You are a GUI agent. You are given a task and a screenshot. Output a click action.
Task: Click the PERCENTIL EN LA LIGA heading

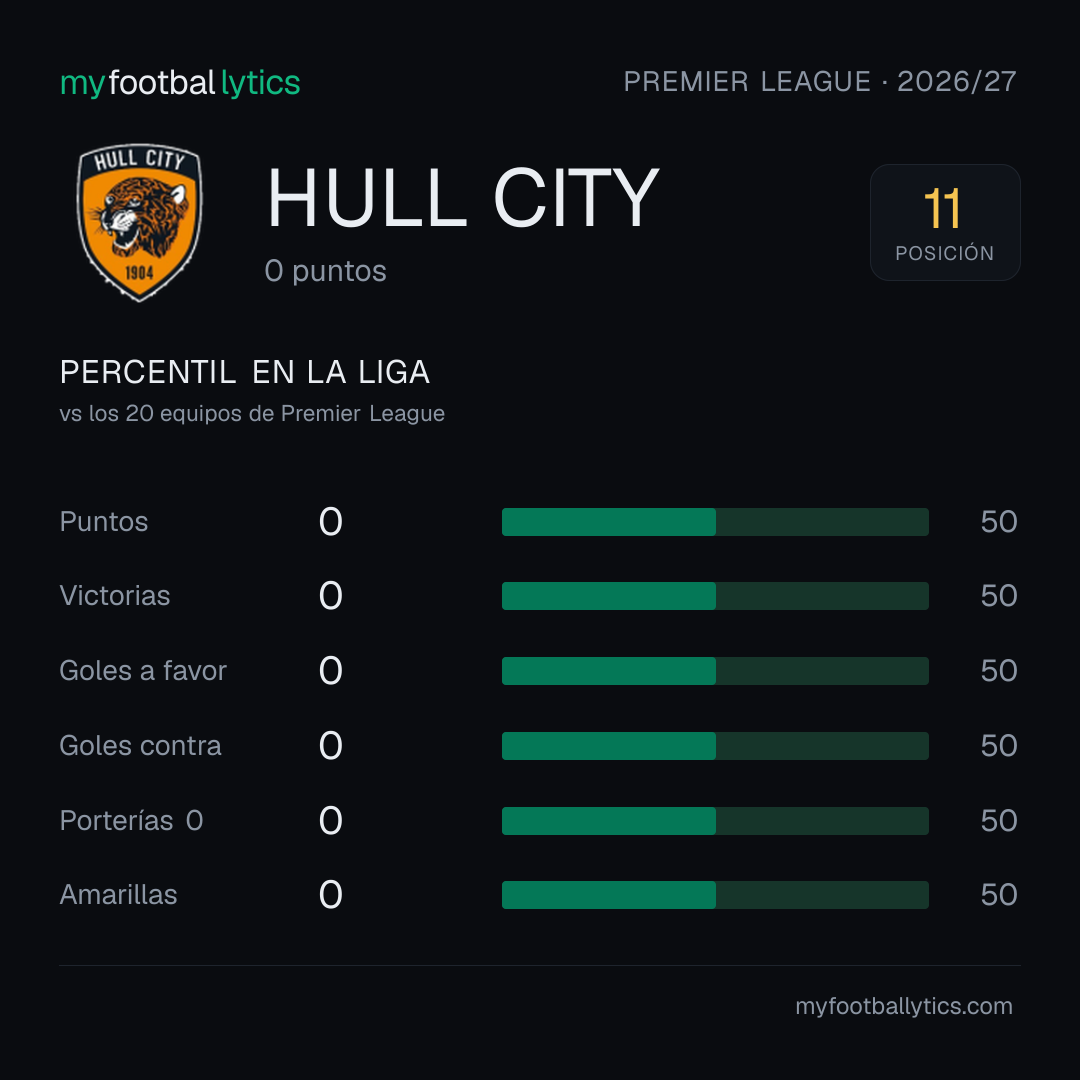click(245, 372)
